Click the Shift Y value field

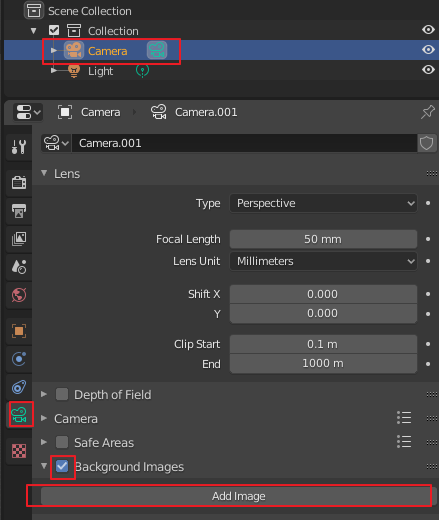[x=323, y=313]
